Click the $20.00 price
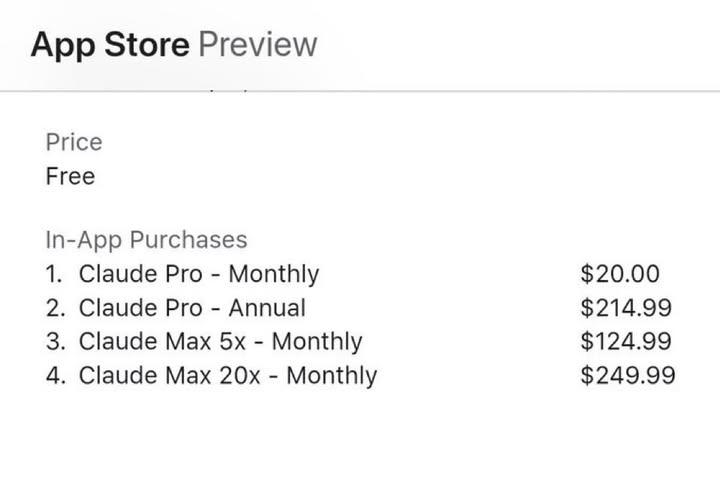This screenshot has width=720, height=480. [620, 274]
